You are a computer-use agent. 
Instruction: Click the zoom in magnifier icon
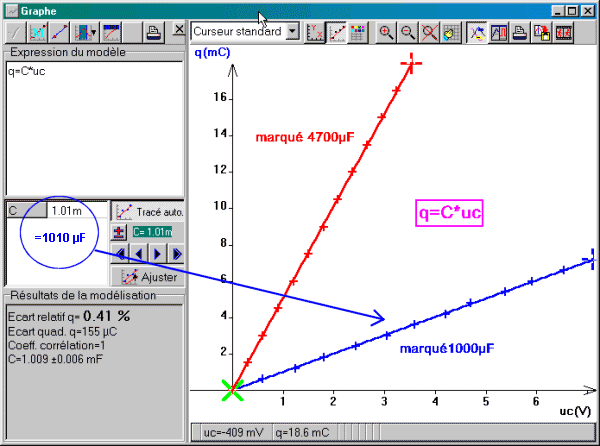pos(387,31)
